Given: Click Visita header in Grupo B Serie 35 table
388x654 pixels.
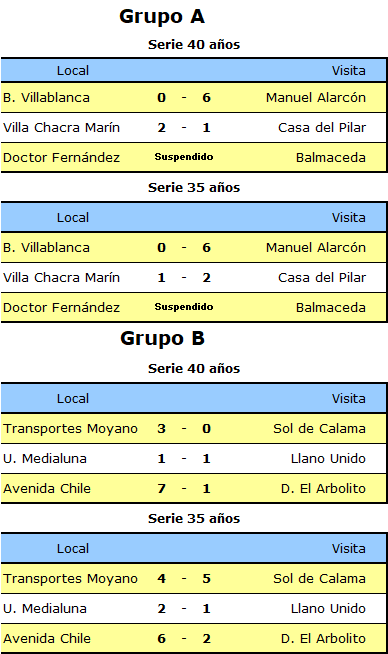Looking at the screenshot, I should 349,548.
